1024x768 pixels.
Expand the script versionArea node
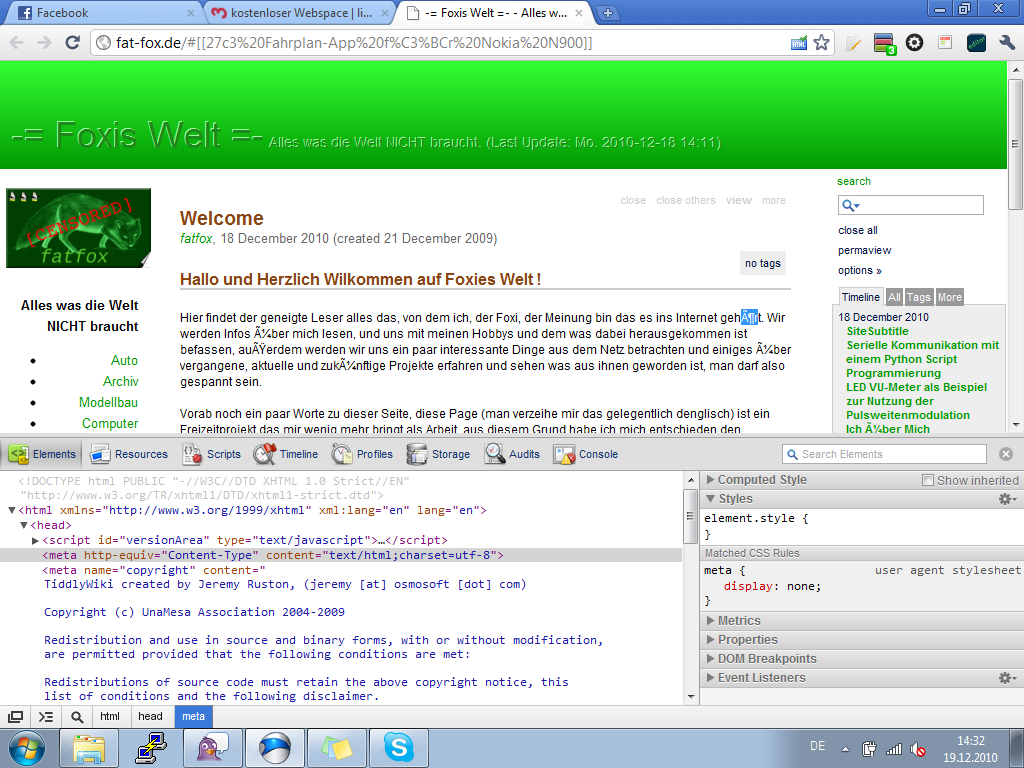coord(37,540)
